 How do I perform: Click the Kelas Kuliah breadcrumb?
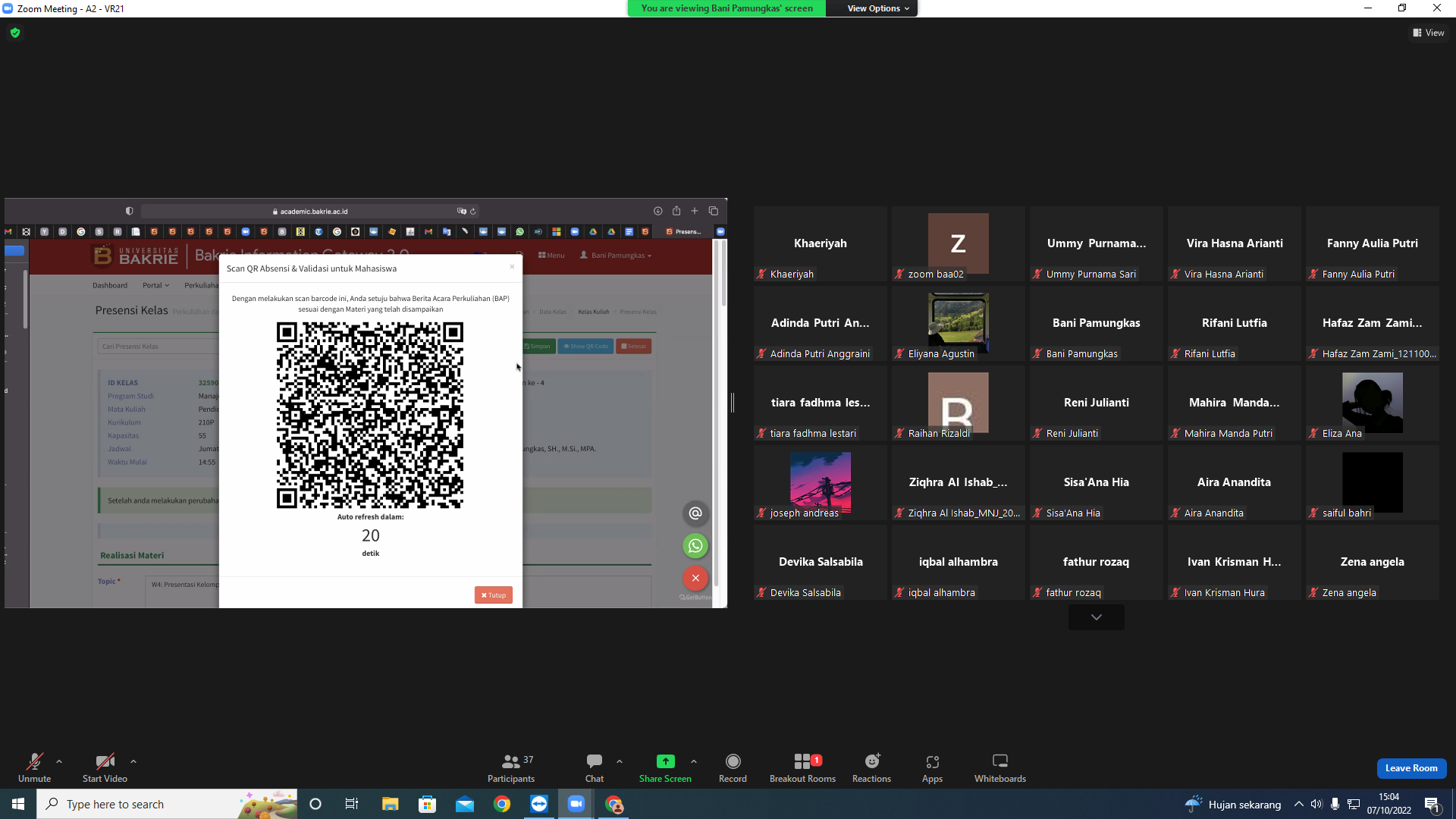(x=594, y=312)
